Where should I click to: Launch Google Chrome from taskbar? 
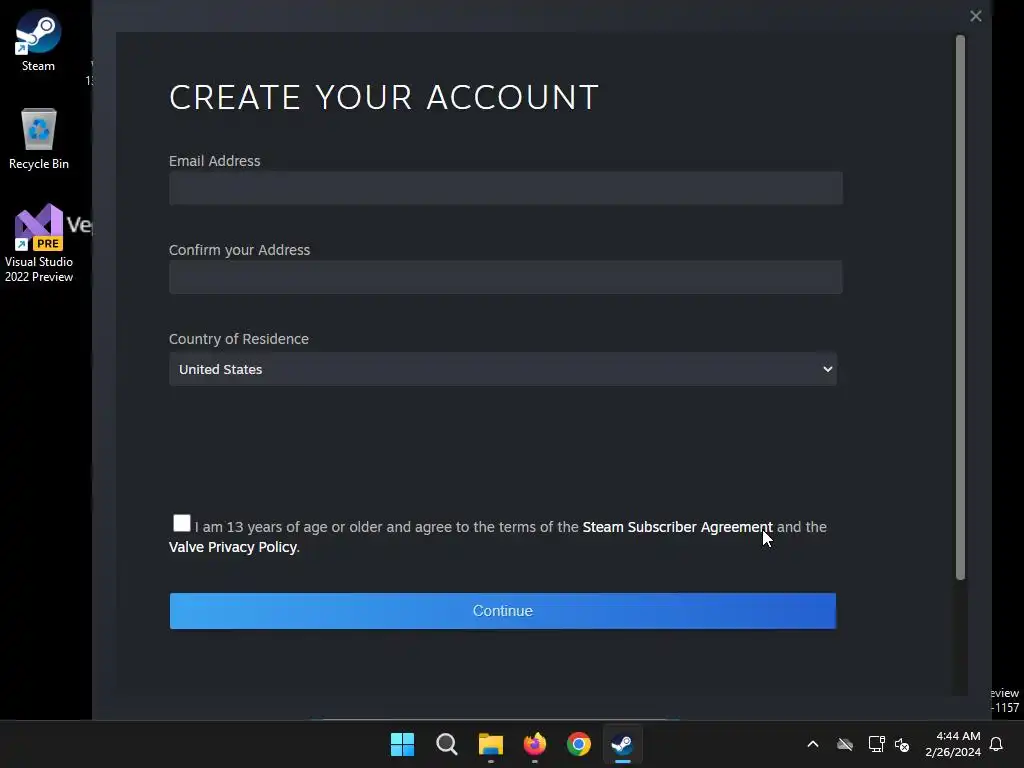pos(579,744)
